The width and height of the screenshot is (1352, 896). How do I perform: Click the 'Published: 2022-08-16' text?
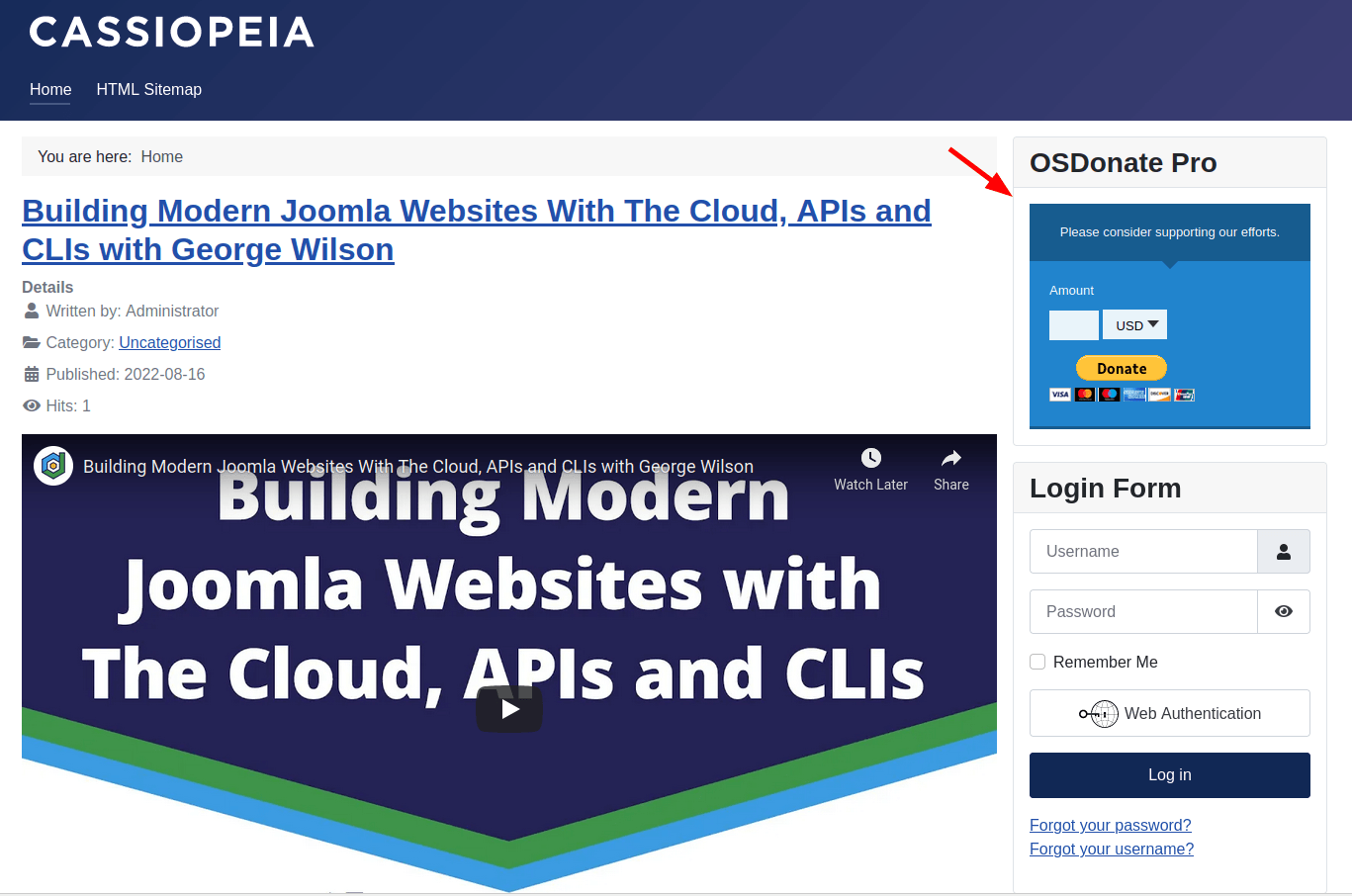coord(126,374)
